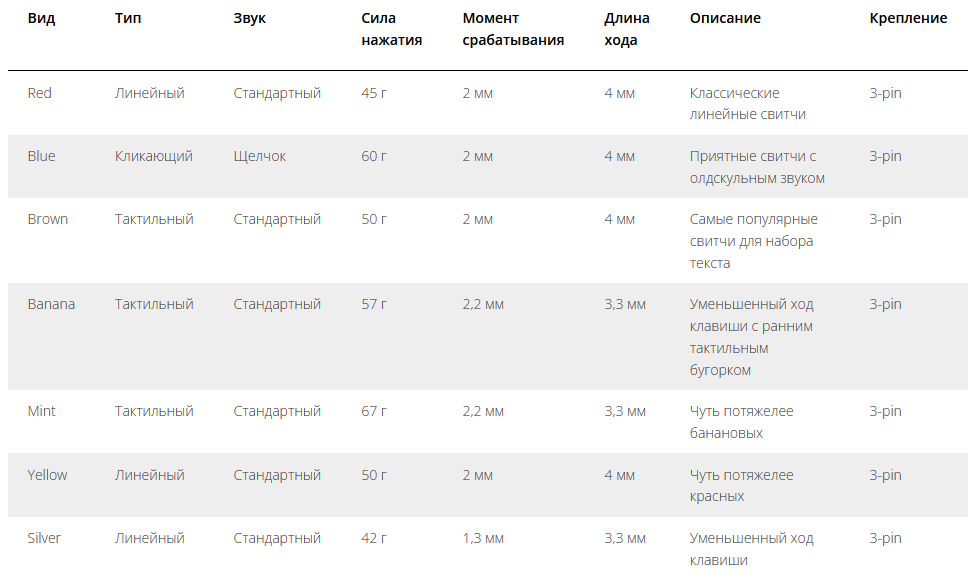Screen dimensions: 970x575
Task: Select the Silver switch name cell
Action: click(x=44, y=538)
